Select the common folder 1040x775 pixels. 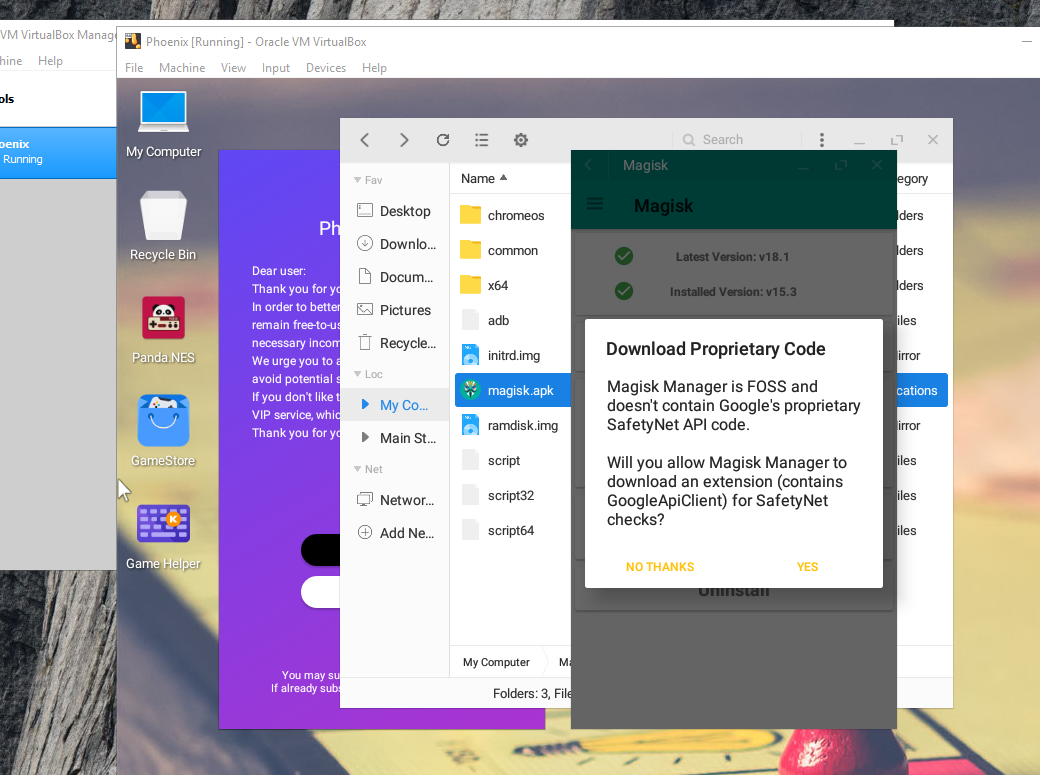512,251
